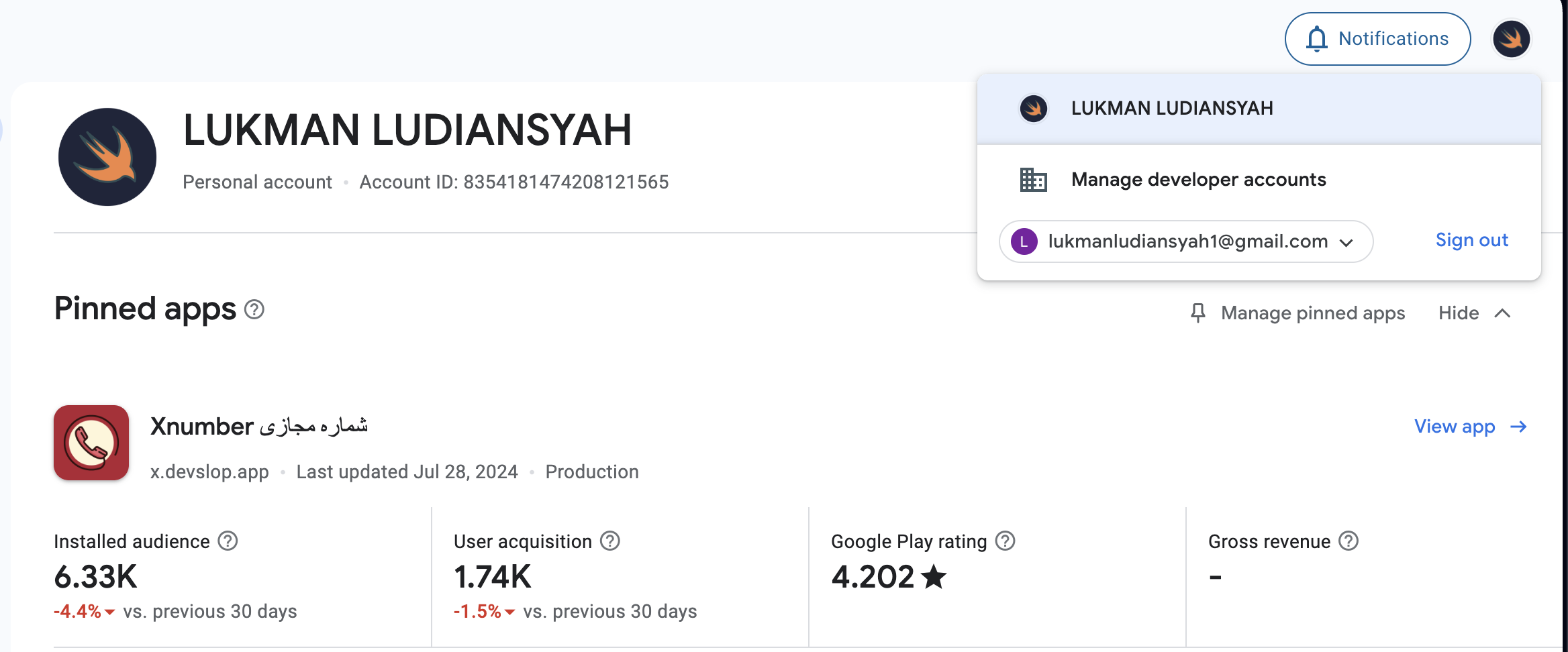Image resolution: width=1568 pixels, height=652 pixels.
Task: Open the Notifications panel
Action: click(1377, 39)
